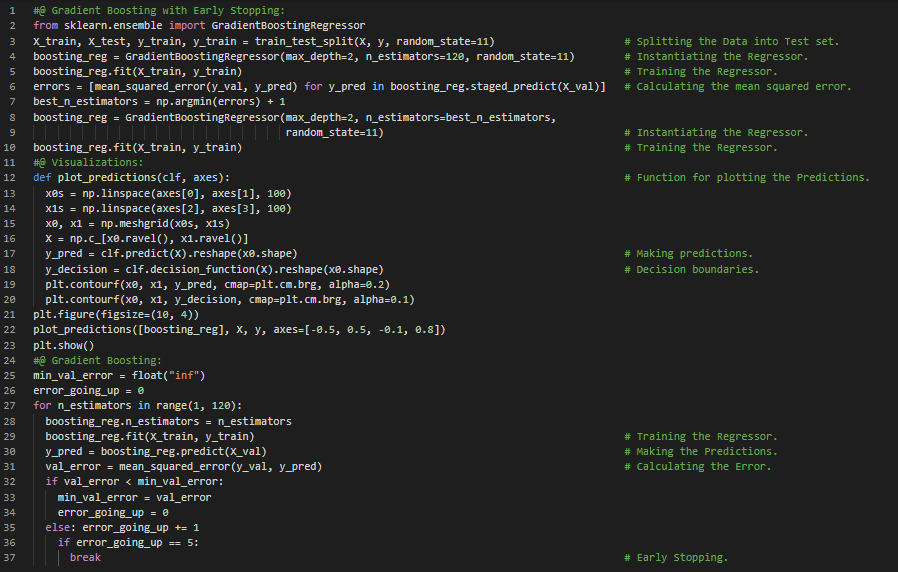Screen dimensions: 898x572
Task: Click line number 12 in the gutter
Action: [x=9, y=177]
